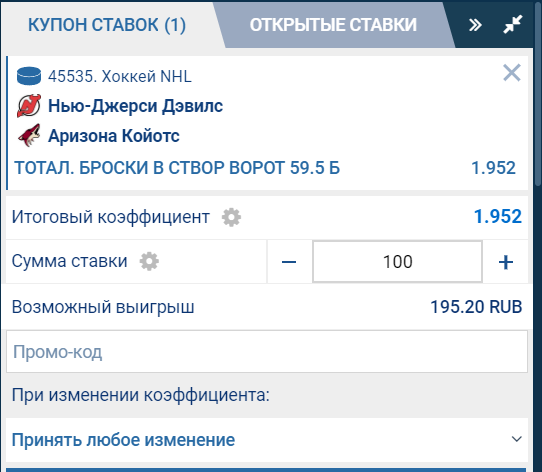Remove the bet using the X icon
This screenshot has width=542, height=472.
tap(512, 73)
